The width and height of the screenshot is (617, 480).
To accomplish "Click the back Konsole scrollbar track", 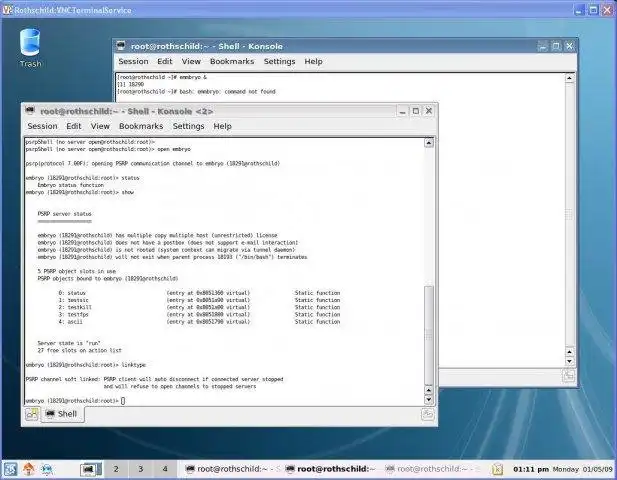I will coord(569,214).
